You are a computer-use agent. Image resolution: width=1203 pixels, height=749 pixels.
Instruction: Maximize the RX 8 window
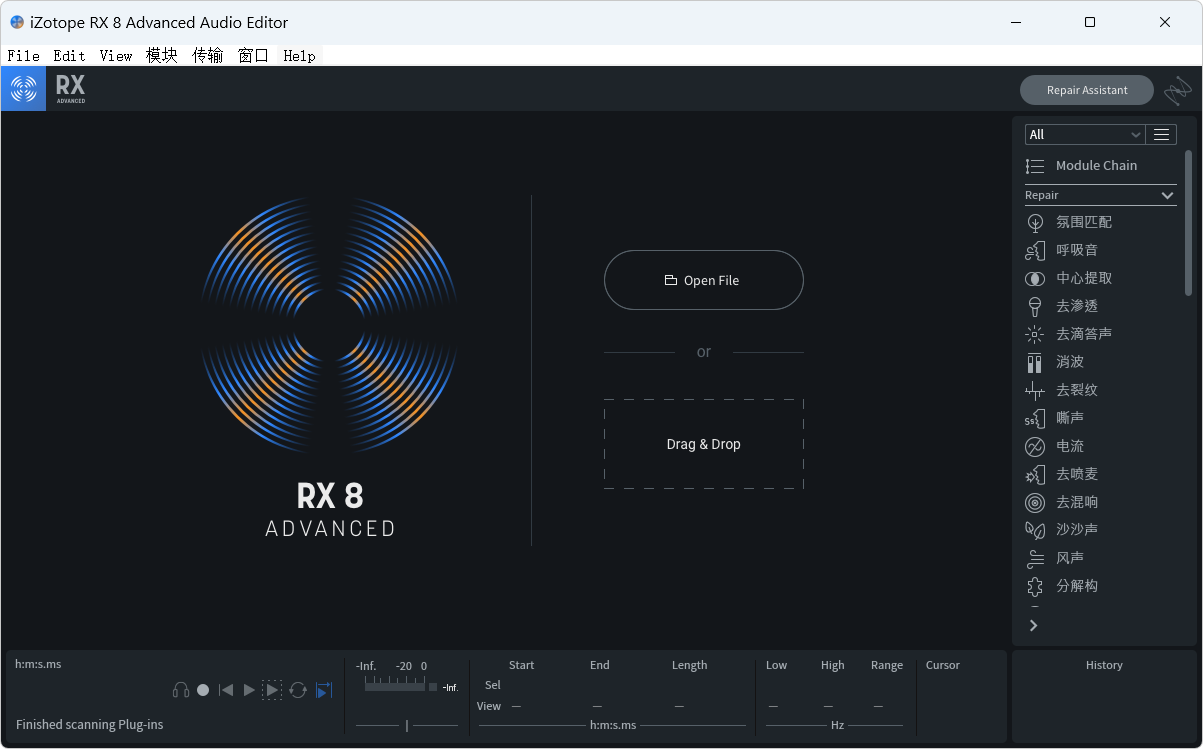click(1090, 22)
